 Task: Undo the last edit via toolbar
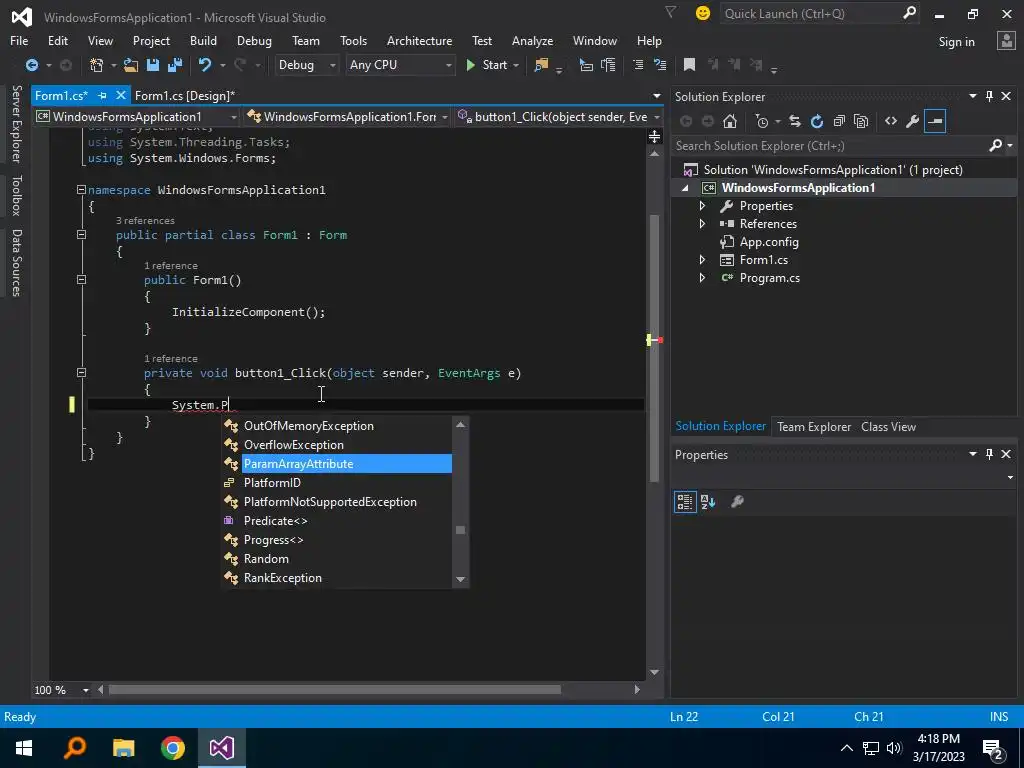tap(205, 65)
